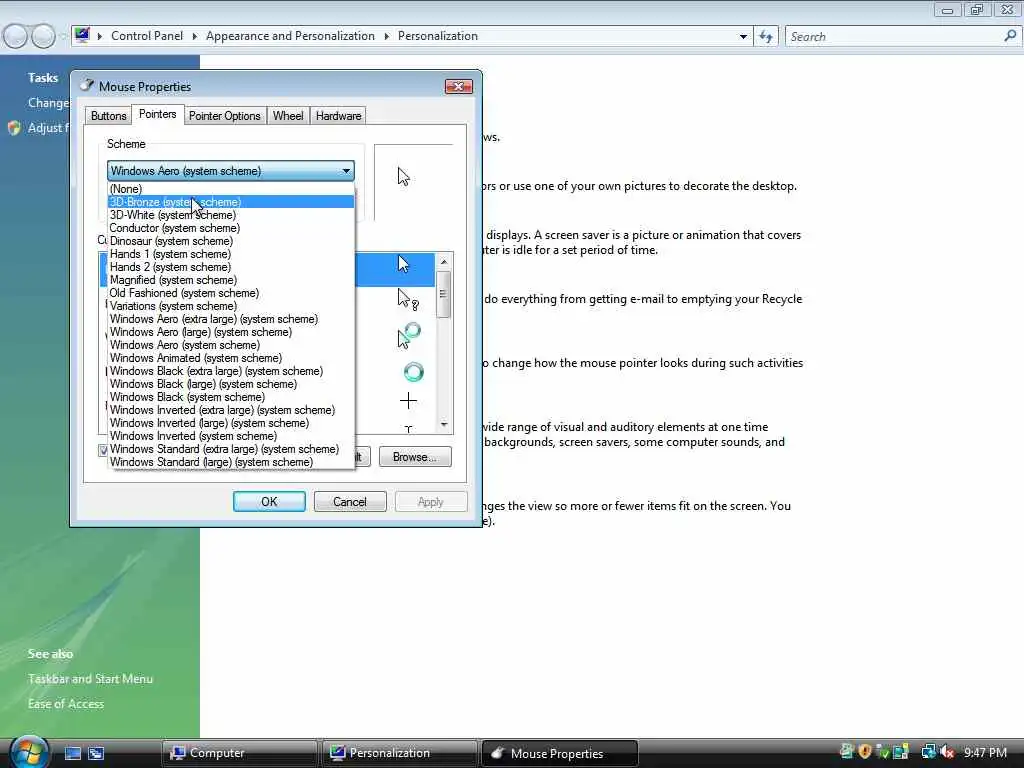The width and height of the screenshot is (1024, 768).
Task: Open the Pointer Options tab
Action: pos(225,116)
